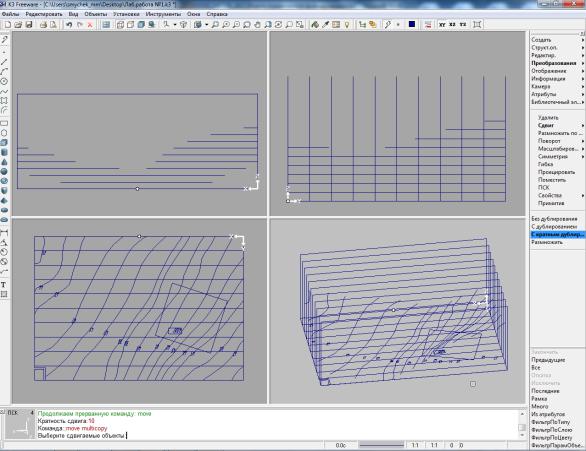
Task: Select the box solid tool
Action: click(x=4, y=142)
